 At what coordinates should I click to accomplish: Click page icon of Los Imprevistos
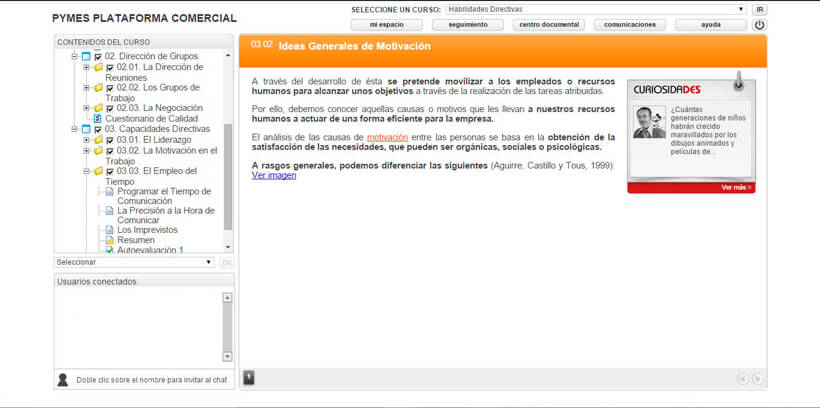109,230
